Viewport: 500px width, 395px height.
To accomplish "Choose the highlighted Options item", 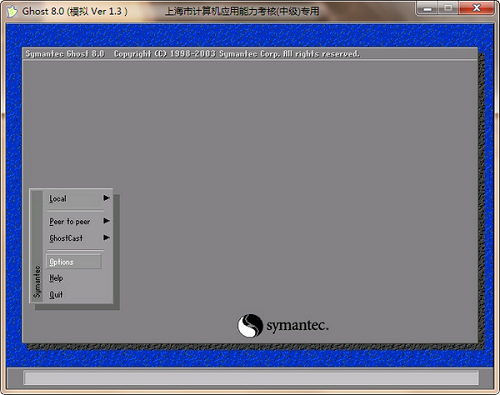I will coord(74,262).
